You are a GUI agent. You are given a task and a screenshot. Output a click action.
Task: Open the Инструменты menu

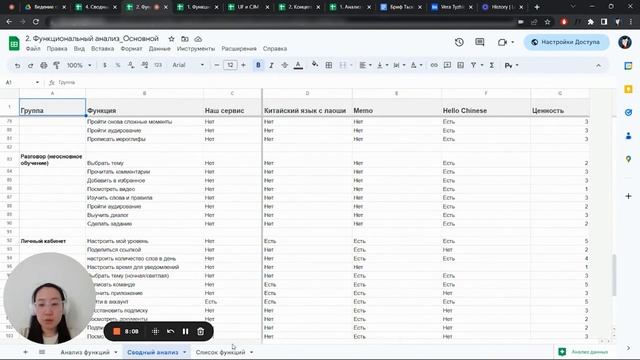196,49
